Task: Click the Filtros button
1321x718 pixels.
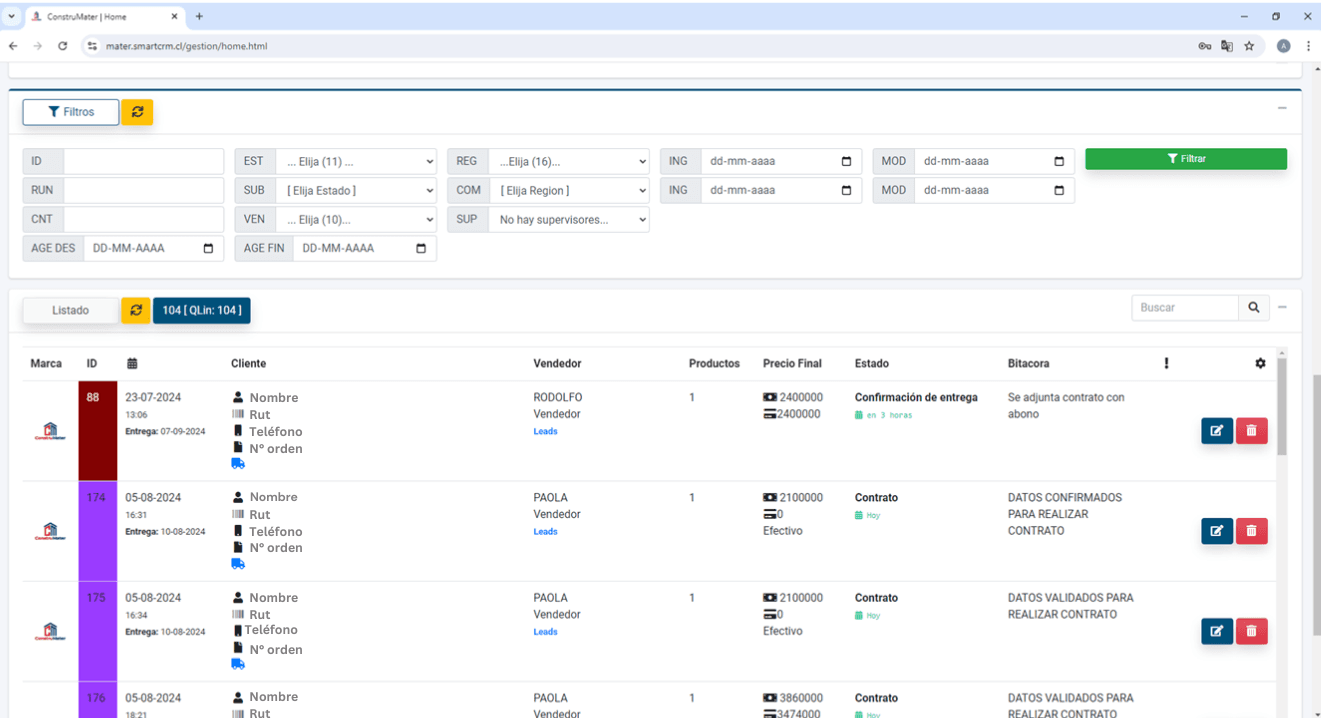Action: pos(71,112)
